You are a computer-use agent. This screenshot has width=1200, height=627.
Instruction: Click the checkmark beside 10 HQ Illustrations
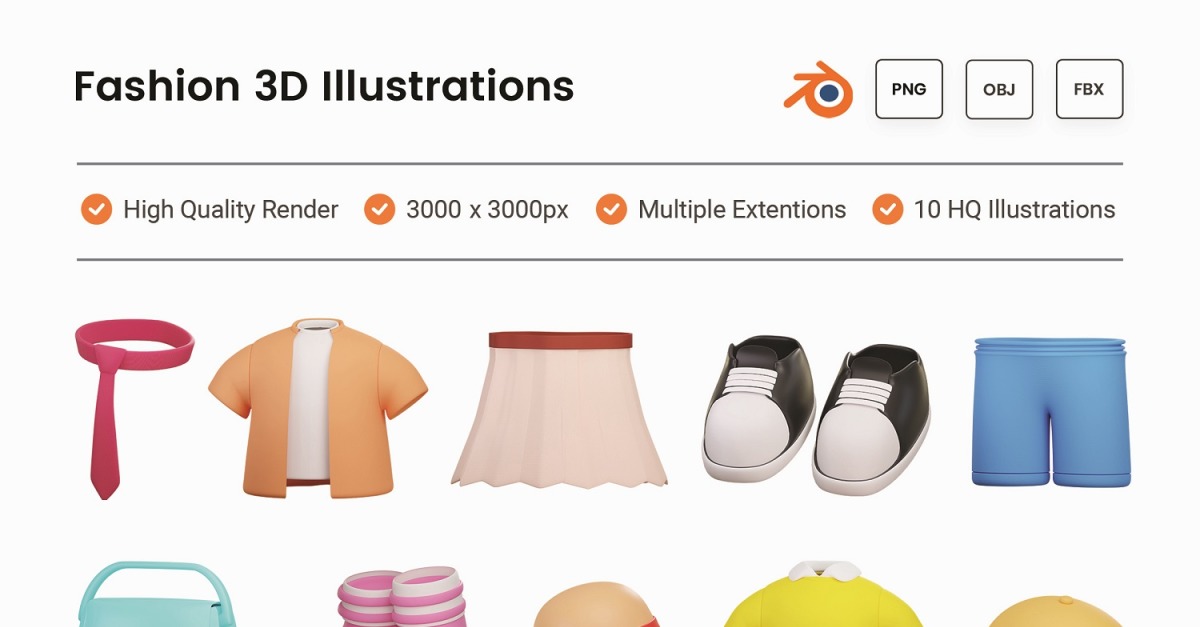(x=887, y=210)
